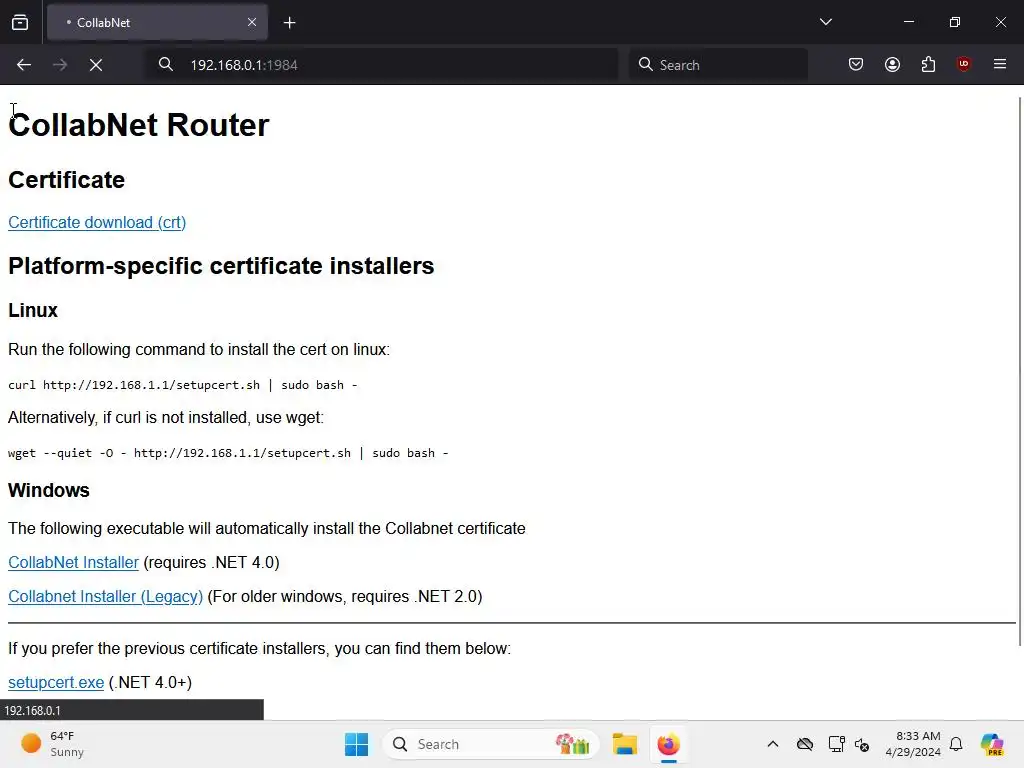Launch Copilot preview from taskbar
Viewport: 1024px width, 768px height.
992,744
